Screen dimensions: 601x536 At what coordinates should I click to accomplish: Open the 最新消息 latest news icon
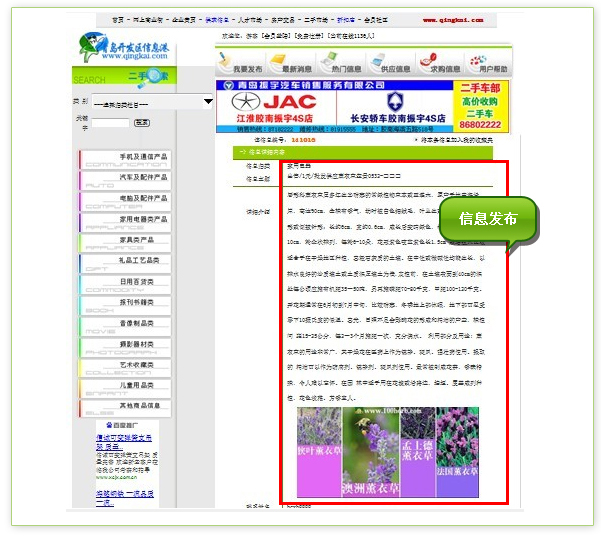click(291, 63)
